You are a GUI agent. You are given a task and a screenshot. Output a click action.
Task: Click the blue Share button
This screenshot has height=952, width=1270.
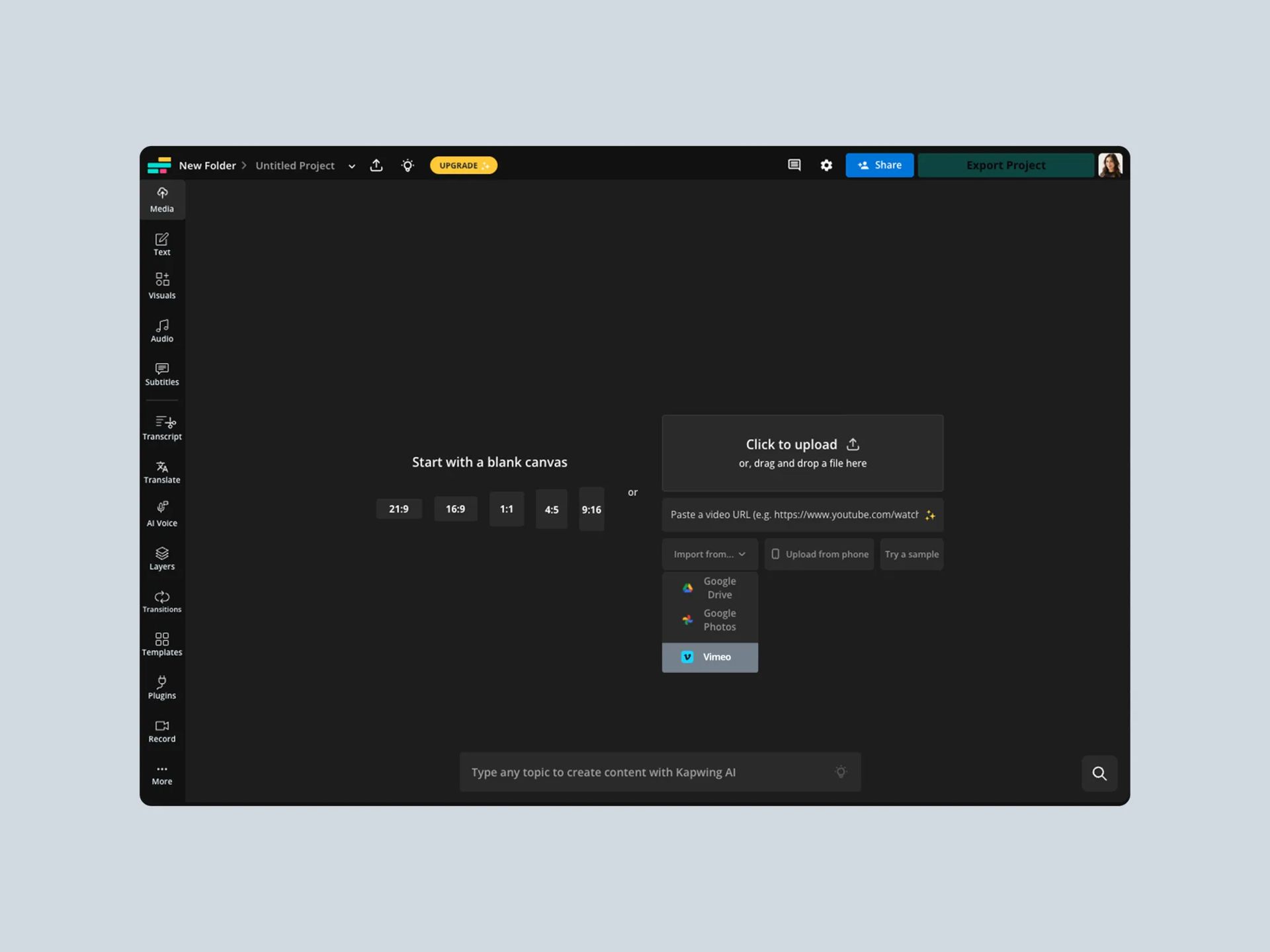[879, 165]
